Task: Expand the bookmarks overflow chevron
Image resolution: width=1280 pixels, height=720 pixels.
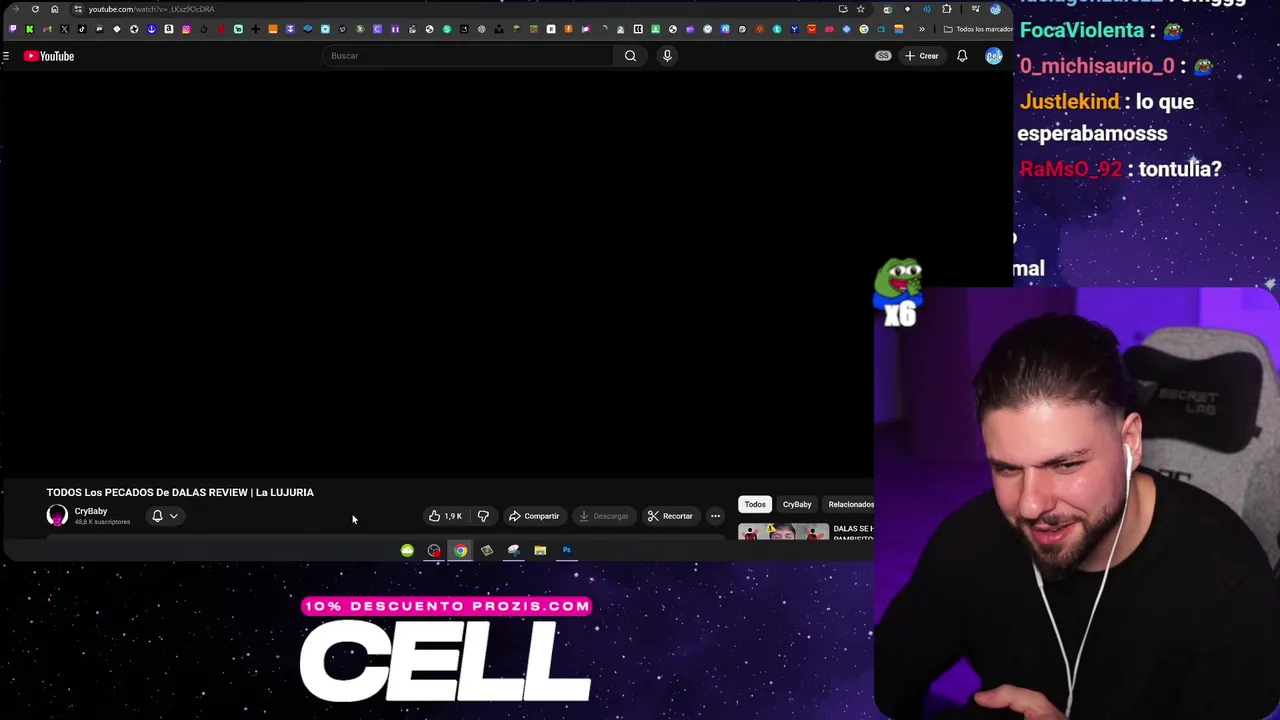Action: [922, 29]
